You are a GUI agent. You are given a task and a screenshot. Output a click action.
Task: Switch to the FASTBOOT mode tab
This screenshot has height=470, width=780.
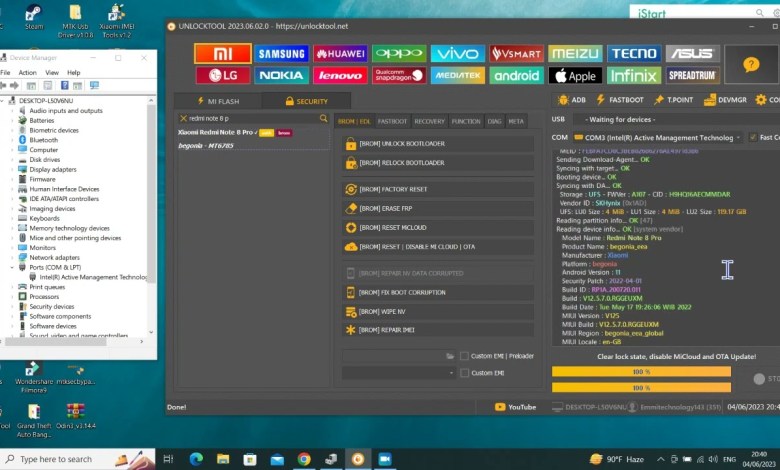click(x=392, y=121)
